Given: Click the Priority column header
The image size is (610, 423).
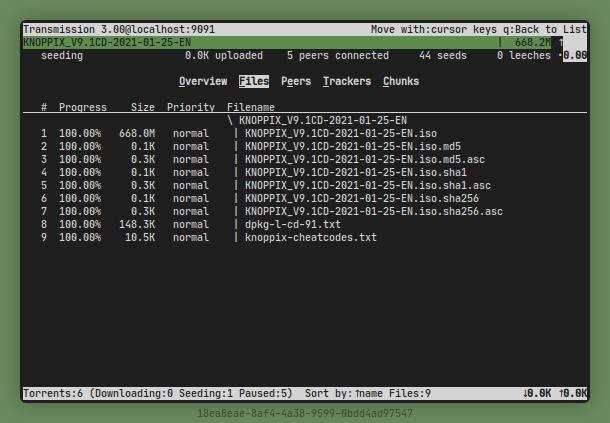Looking at the screenshot, I should (x=191, y=107).
